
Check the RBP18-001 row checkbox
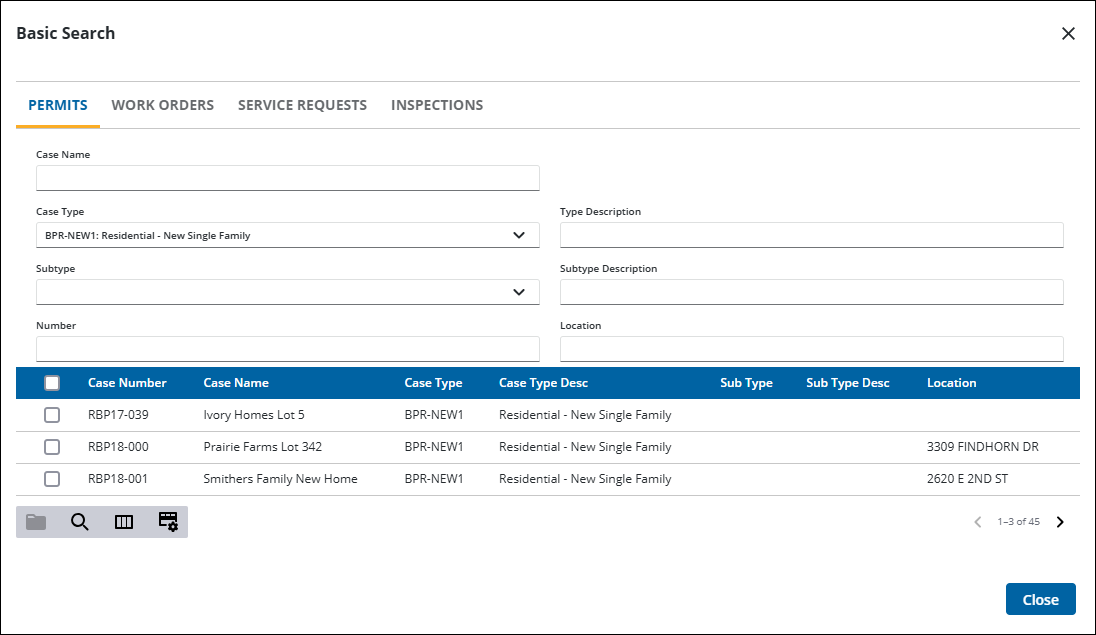52,479
